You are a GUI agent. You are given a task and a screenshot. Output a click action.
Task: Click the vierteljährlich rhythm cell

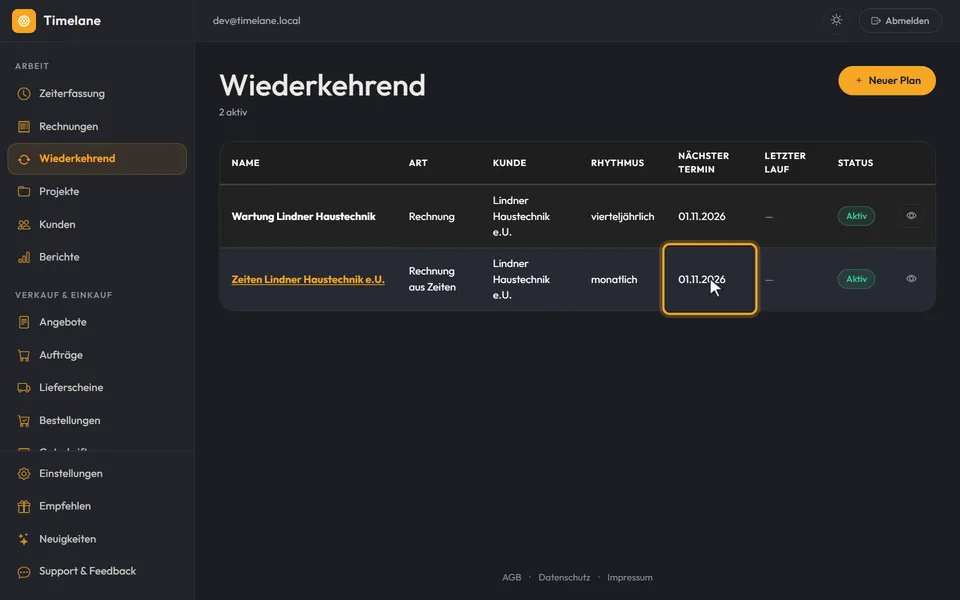pos(623,216)
